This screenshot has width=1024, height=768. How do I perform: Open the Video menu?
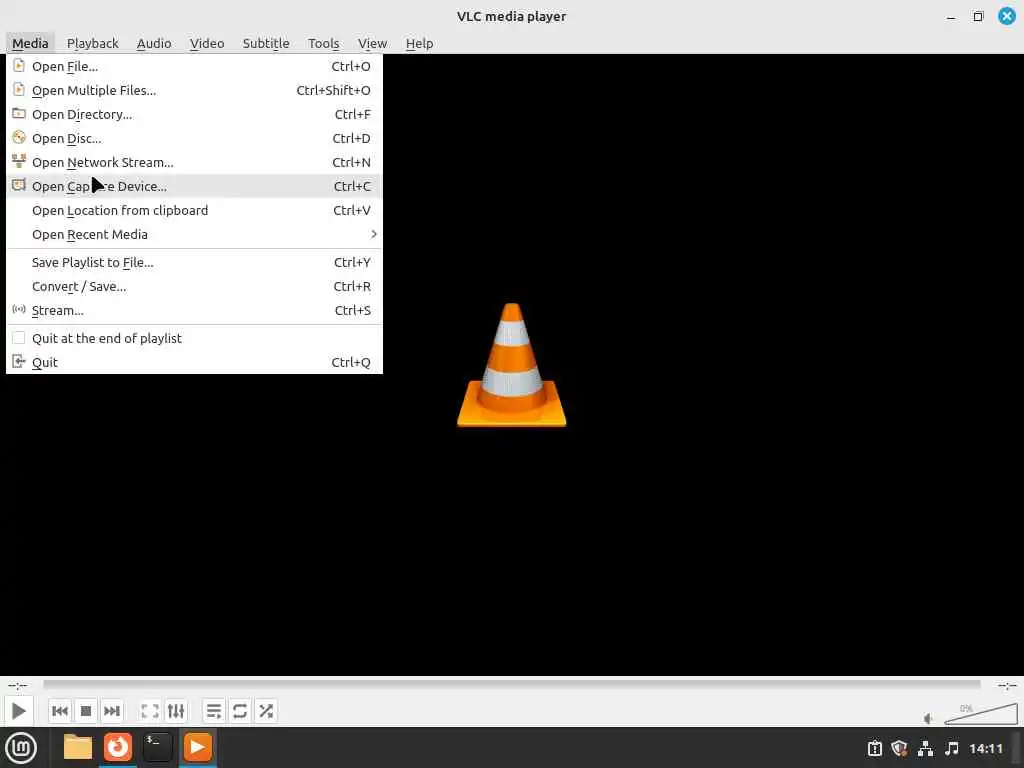coord(207,43)
